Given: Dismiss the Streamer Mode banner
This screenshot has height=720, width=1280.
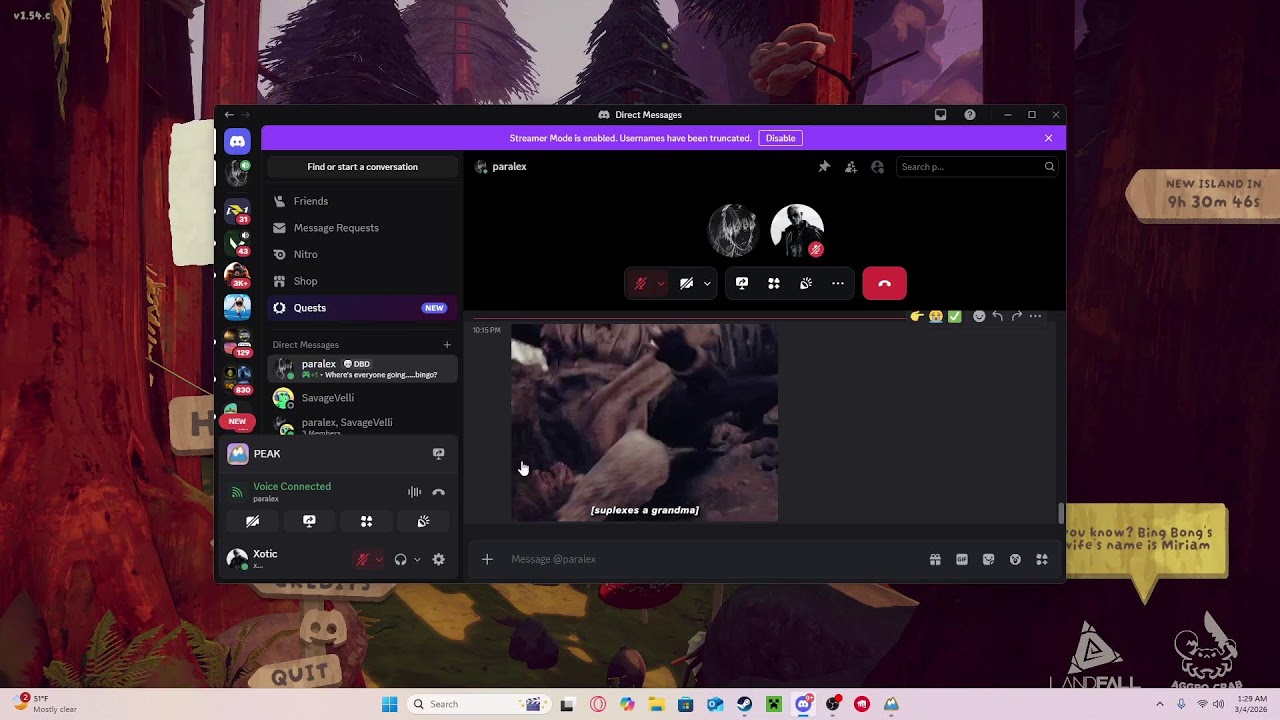Looking at the screenshot, I should (x=1048, y=138).
